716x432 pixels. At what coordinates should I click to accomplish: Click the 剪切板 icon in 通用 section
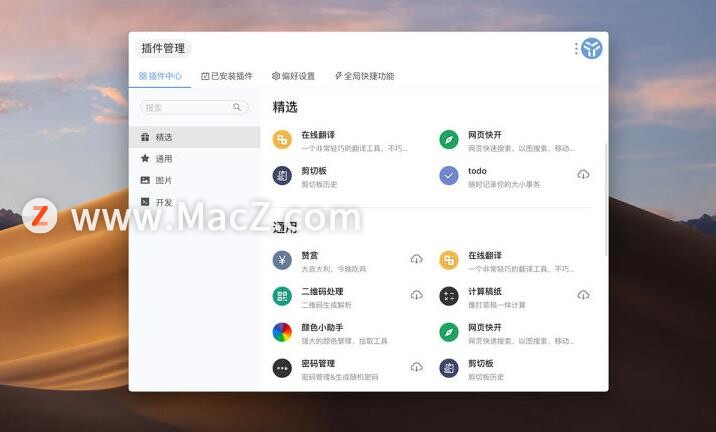(x=449, y=368)
